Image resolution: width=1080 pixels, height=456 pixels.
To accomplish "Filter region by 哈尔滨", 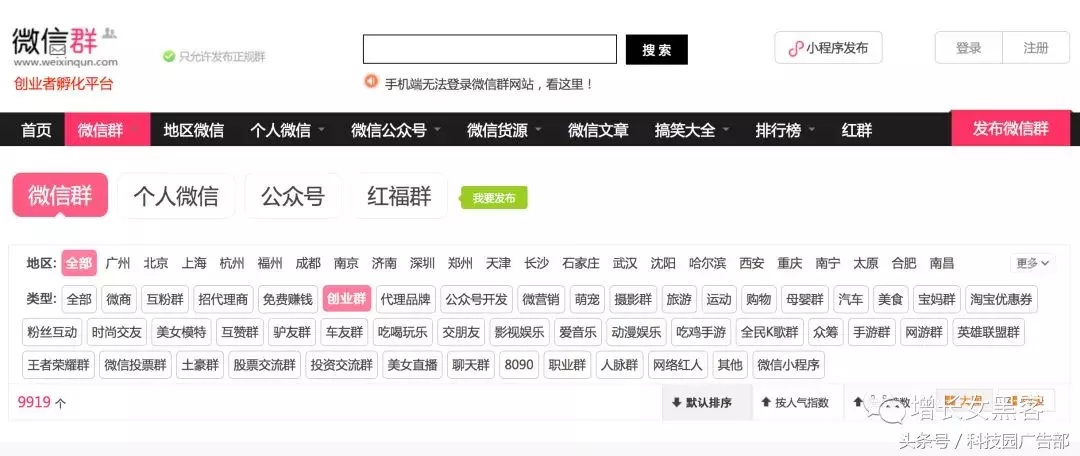I will coord(707,263).
